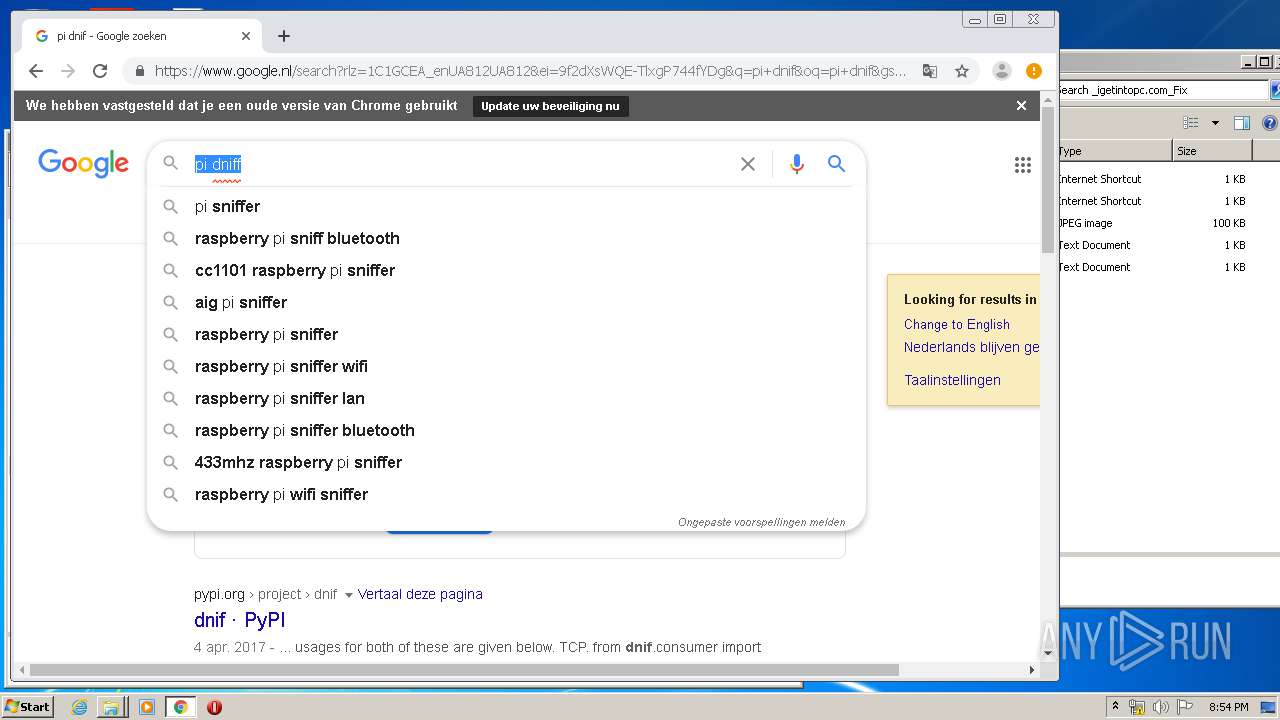The width and height of the screenshot is (1280, 720).
Task: Click 'Ongepaste voorspellingen melden' link
Action: click(761, 522)
